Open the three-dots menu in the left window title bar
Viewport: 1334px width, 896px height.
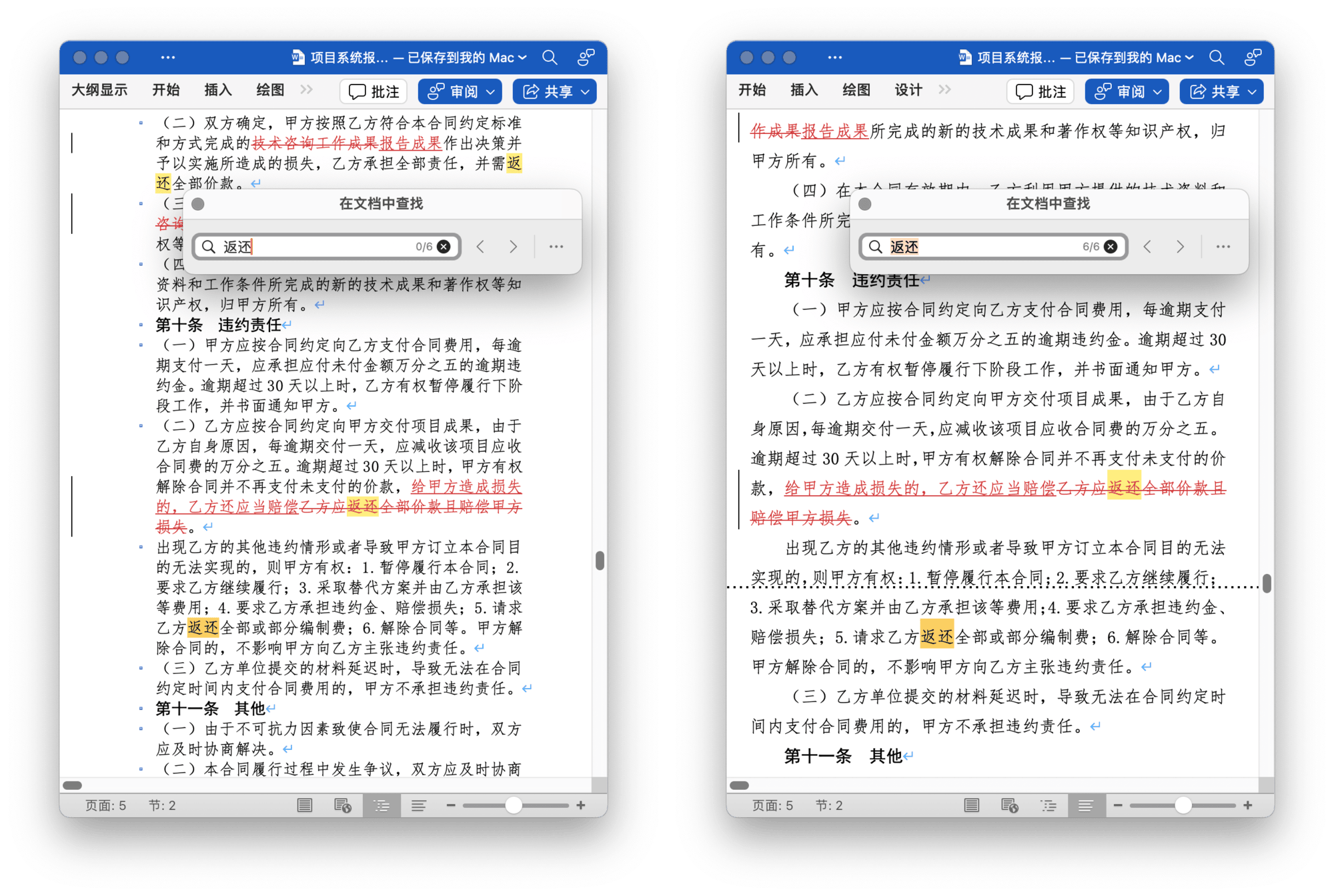coord(168,57)
